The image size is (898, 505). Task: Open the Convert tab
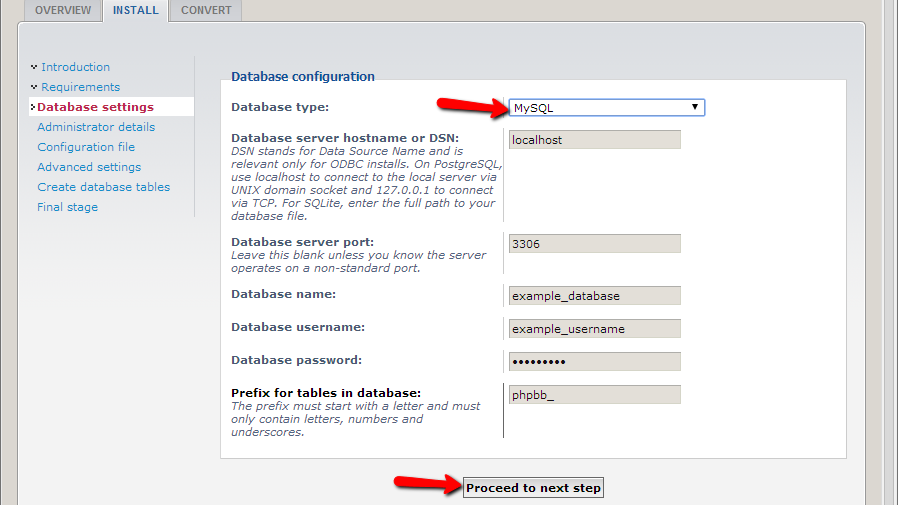click(x=206, y=11)
